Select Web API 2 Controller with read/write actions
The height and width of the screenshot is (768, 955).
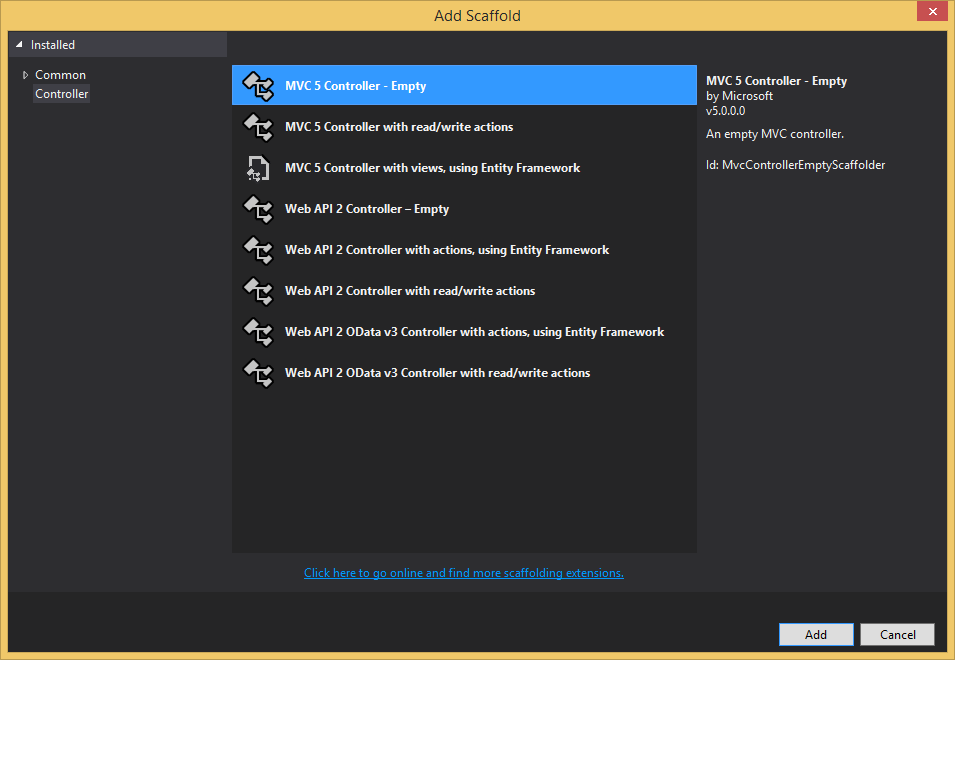pos(464,291)
